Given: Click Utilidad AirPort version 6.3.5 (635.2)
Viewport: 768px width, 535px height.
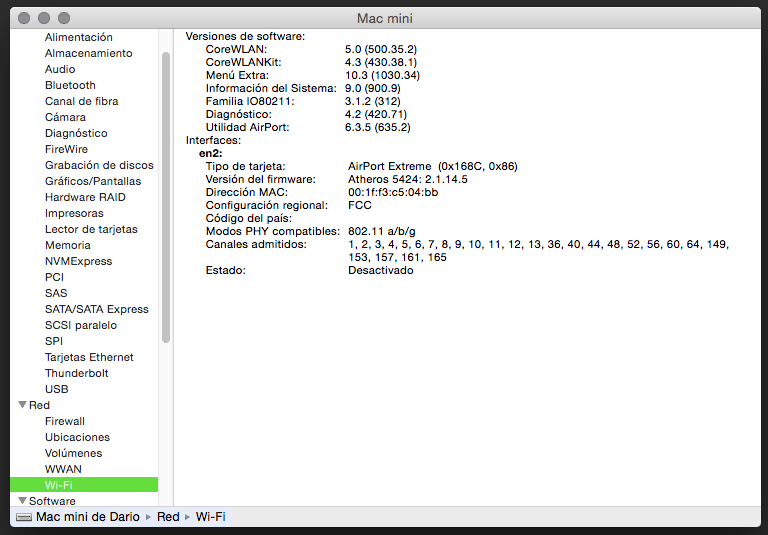Looking at the screenshot, I should coord(377,127).
